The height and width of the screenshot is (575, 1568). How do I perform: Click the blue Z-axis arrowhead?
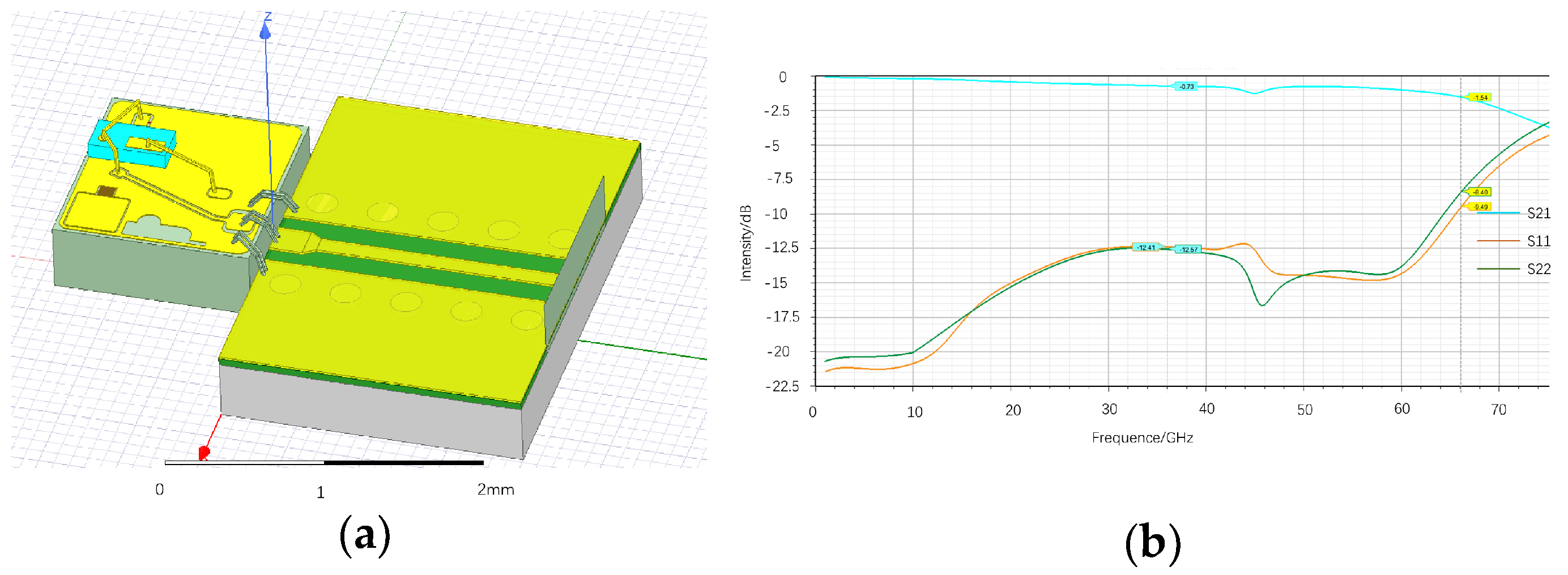tap(265, 31)
